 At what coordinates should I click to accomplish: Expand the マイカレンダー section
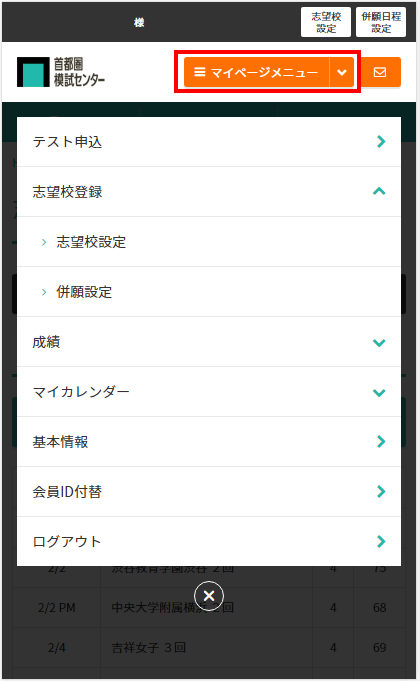208,392
